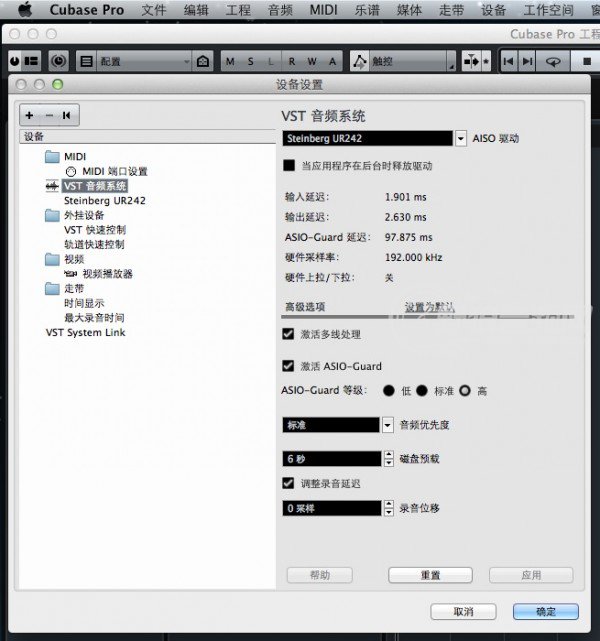Select VST System Link item
This screenshot has width=600, height=641.
pyautogui.click(x=85, y=332)
